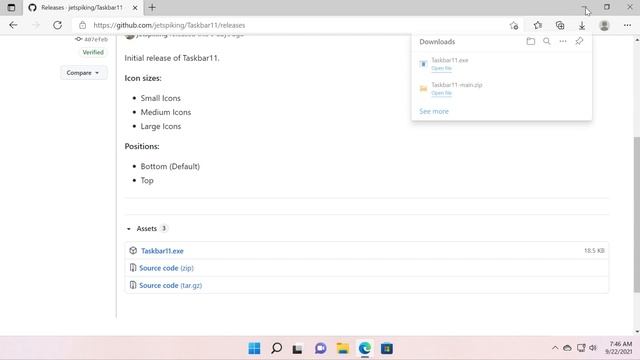Open network status tray icon
Image resolution: width=640 pixels, height=360 pixels.
[581, 348]
